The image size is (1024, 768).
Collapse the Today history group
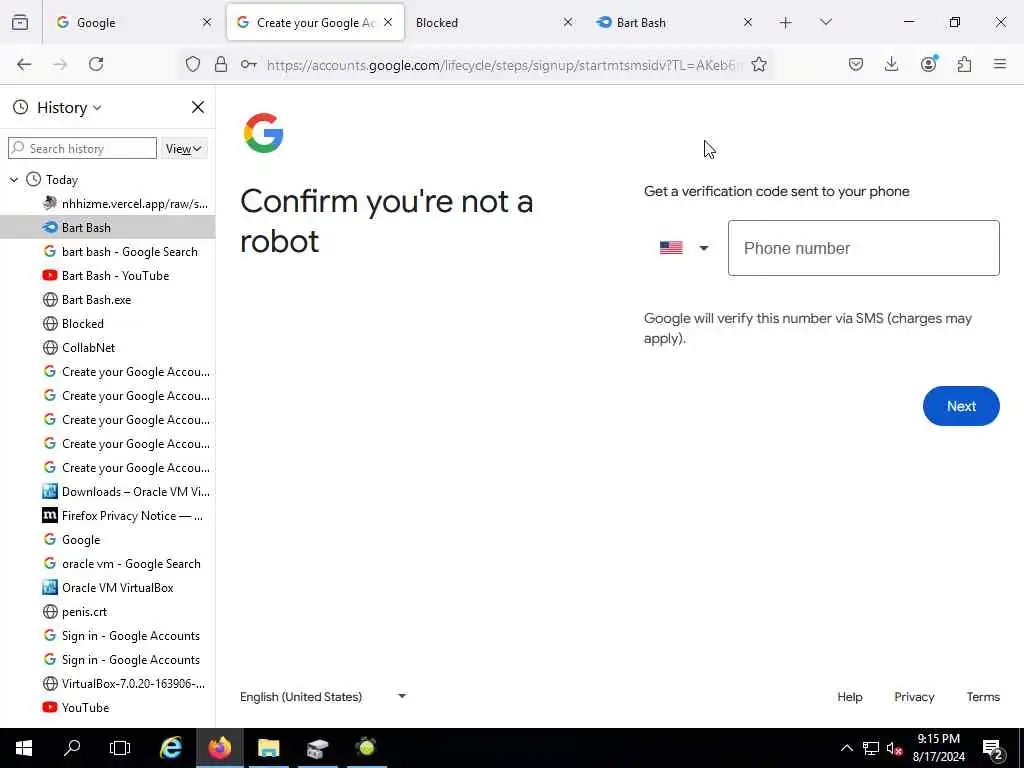tap(14, 180)
